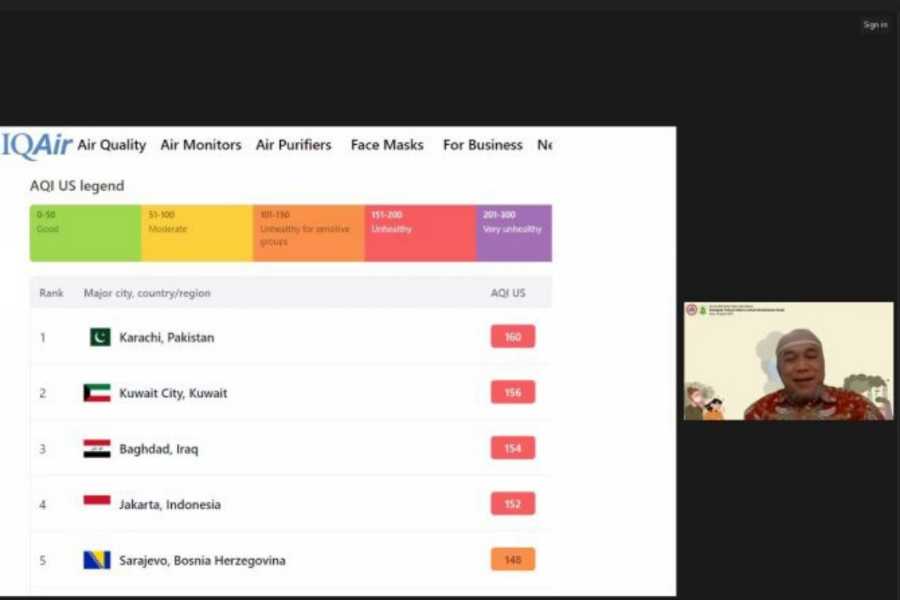Click the Kuwait City, Kuwait link
900x600 pixels.
tap(173, 393)
